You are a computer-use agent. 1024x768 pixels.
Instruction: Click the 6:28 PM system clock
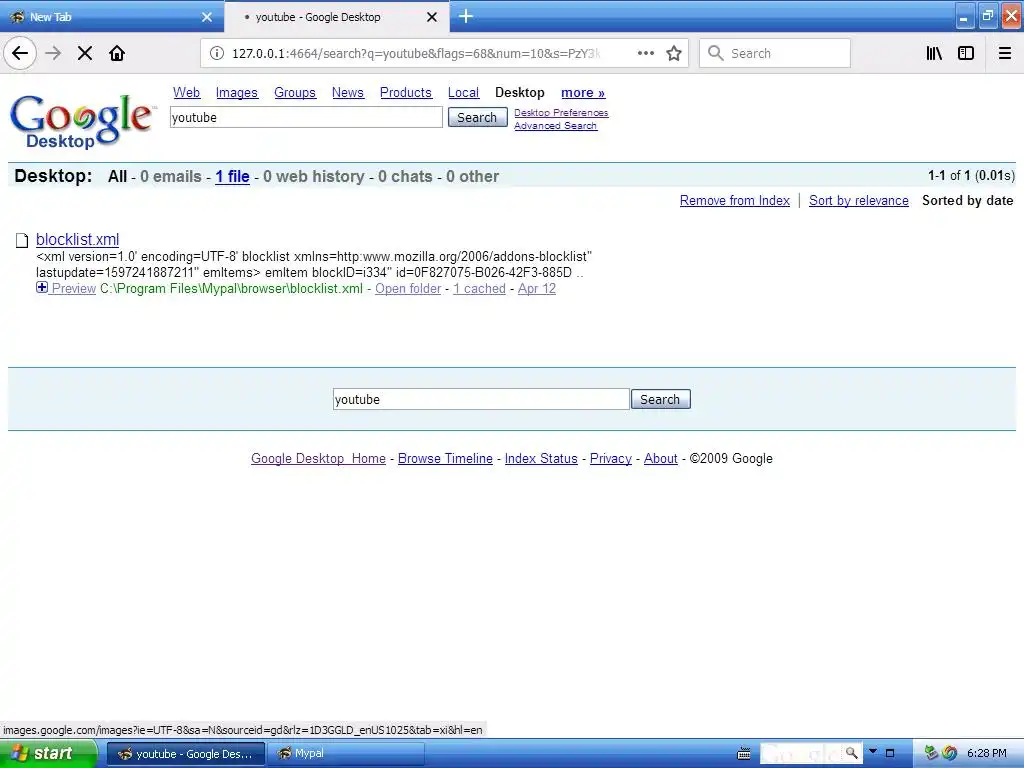click(986, 754)
